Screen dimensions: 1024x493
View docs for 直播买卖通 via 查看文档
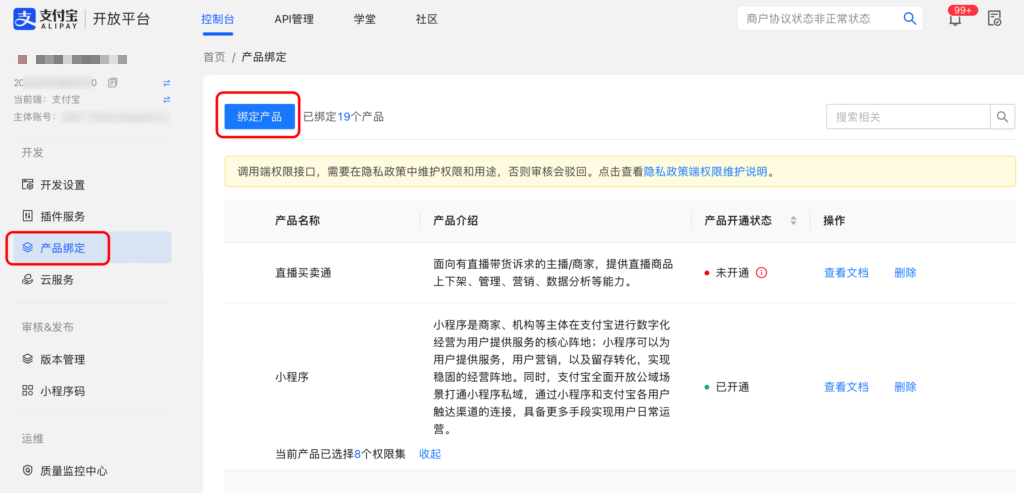click(846, 273)
